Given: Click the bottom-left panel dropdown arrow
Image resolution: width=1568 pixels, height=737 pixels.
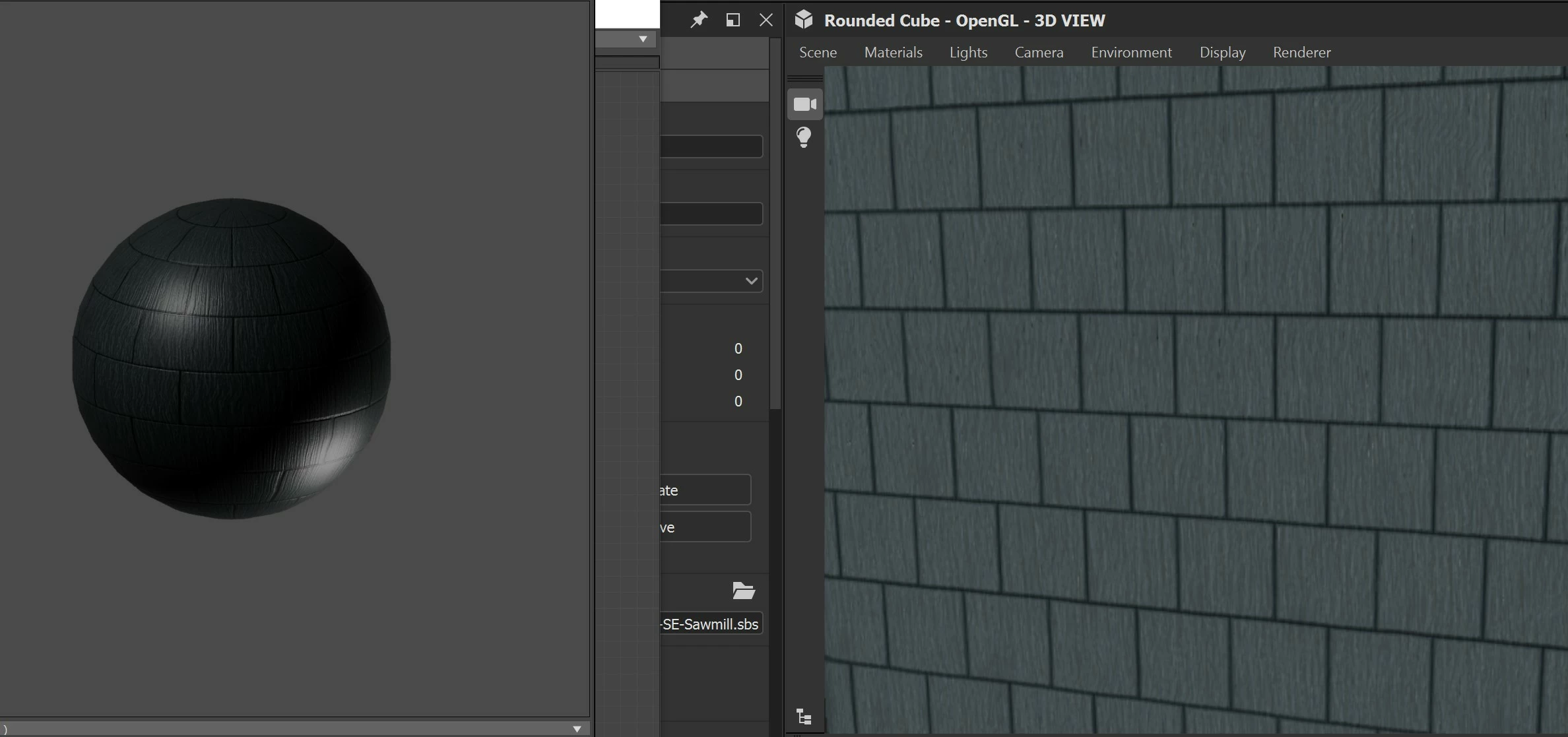Looking at the screenshot, I should click(577, 729).
